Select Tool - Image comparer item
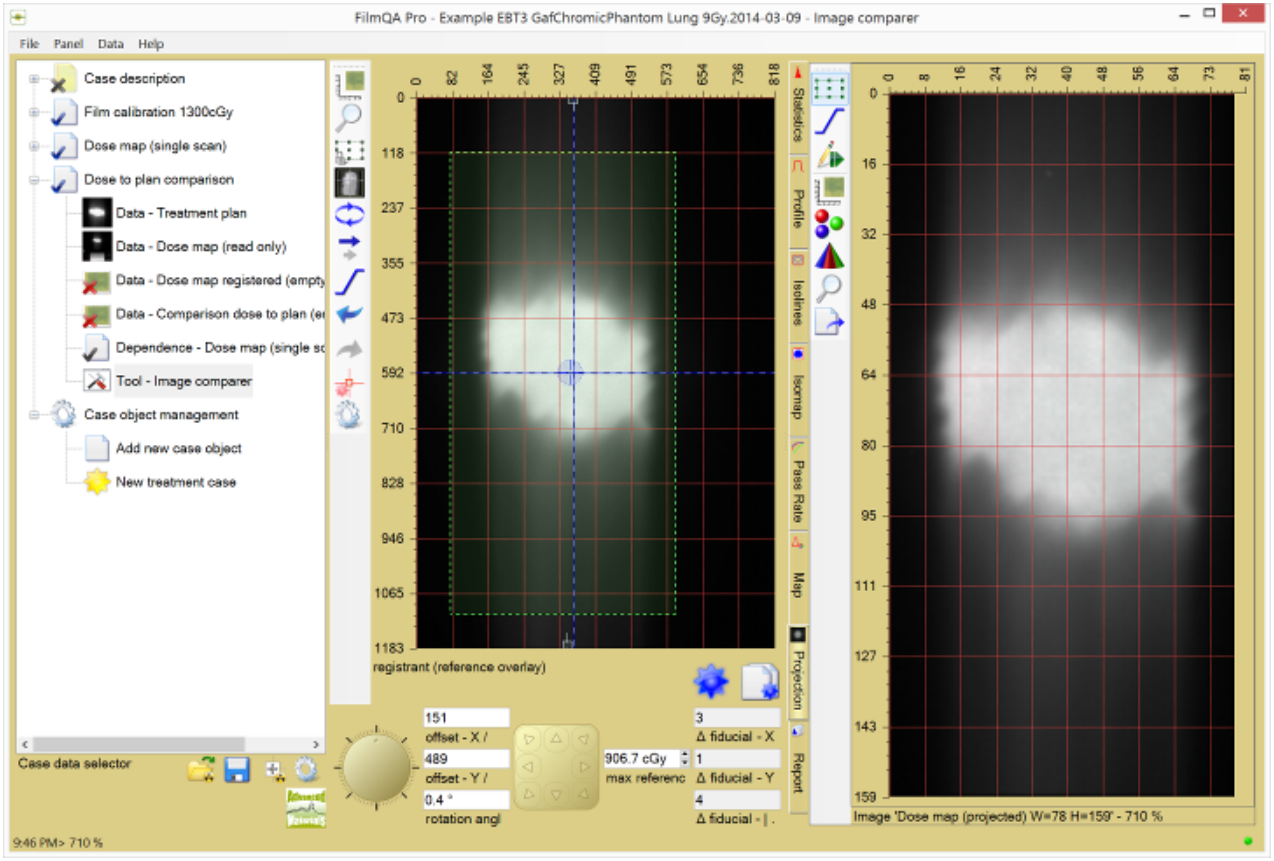The image size is (1274, 861). pyautogui.click(x=184, y=381)
